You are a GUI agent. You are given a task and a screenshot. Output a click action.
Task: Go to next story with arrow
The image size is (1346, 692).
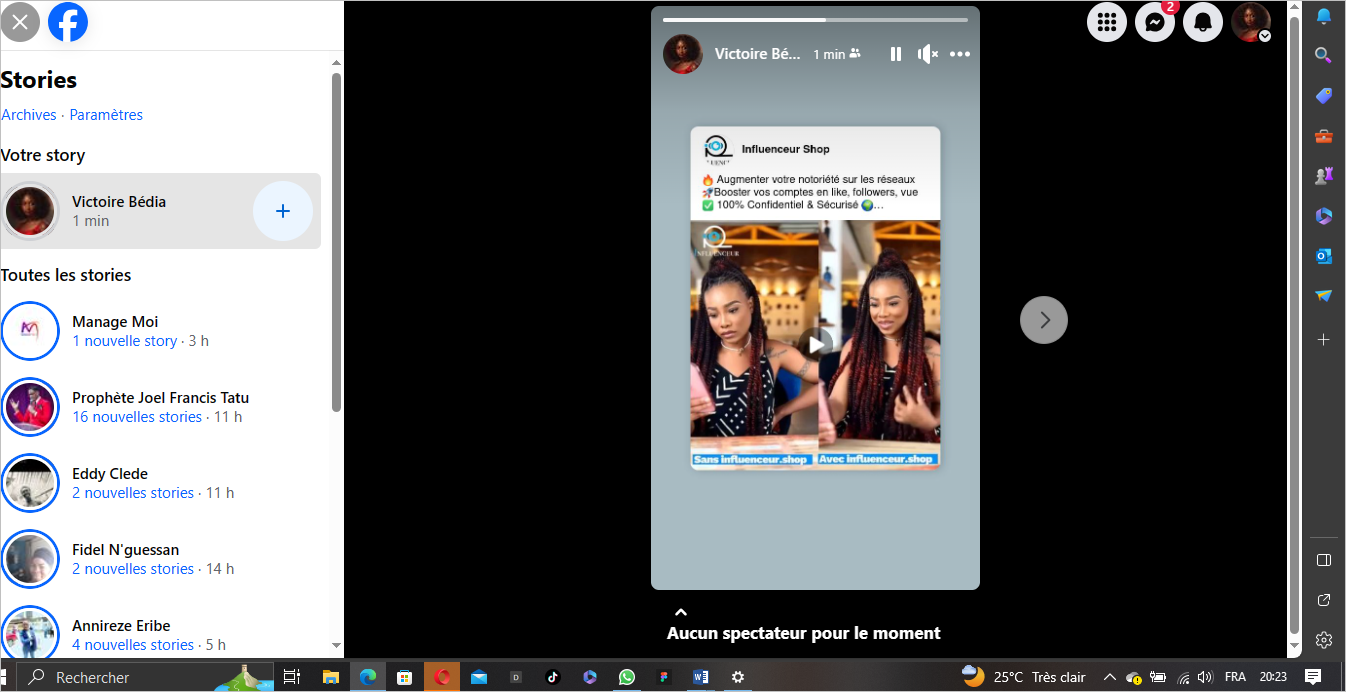pos(1044,320)
